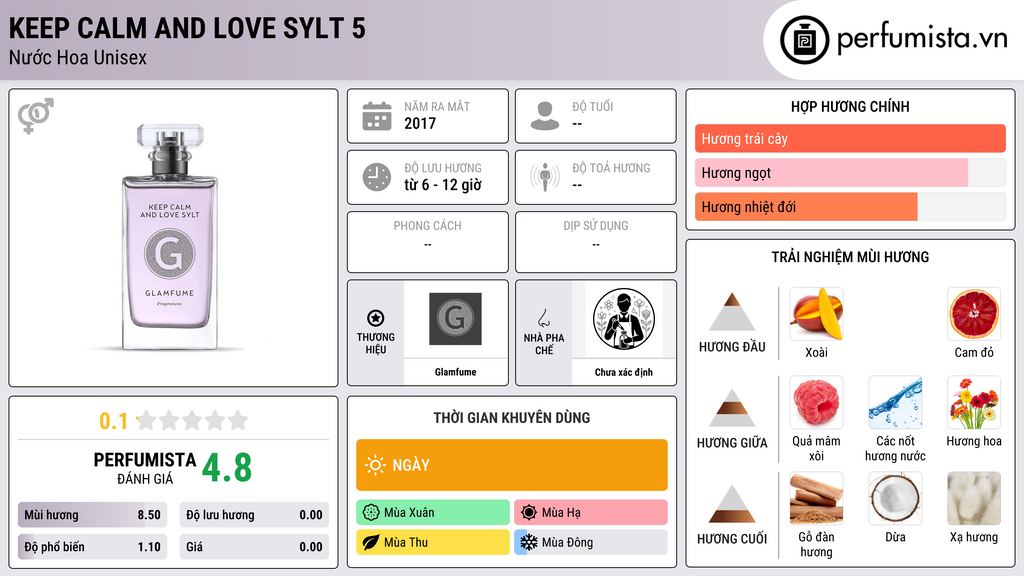The height and width of the screenshot is (576, 1024).
Task: Click the Mùa Xuân season label
Action: pos(409,513)
